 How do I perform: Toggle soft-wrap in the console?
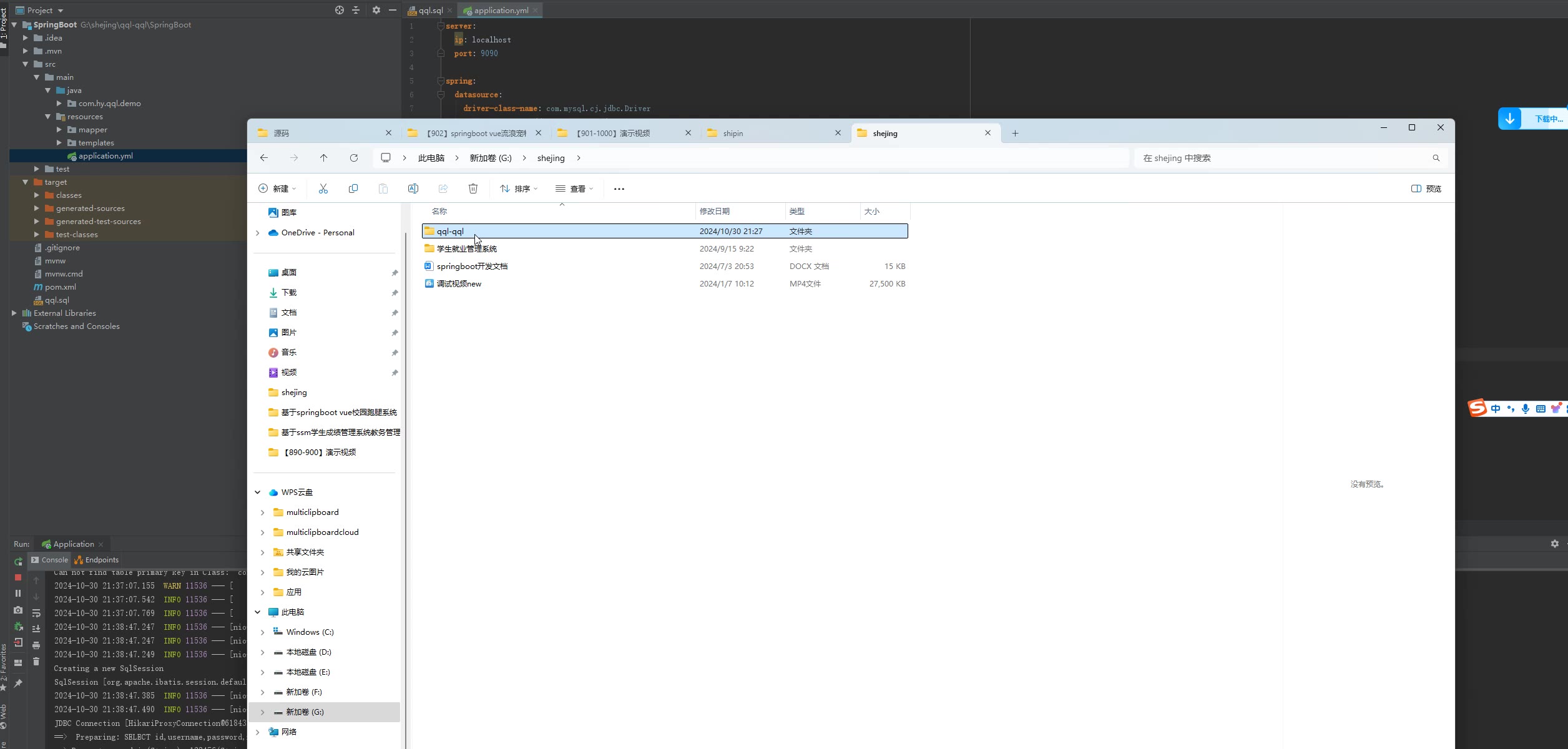click(36, 613)
